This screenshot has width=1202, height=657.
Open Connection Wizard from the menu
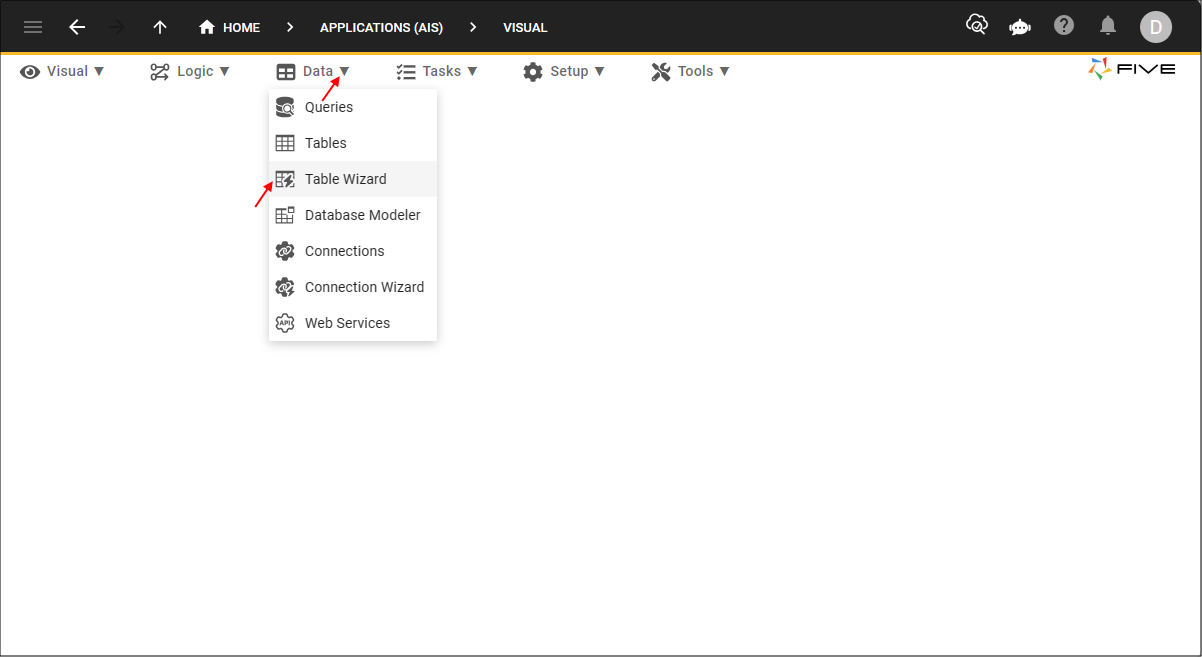(364, 287)
